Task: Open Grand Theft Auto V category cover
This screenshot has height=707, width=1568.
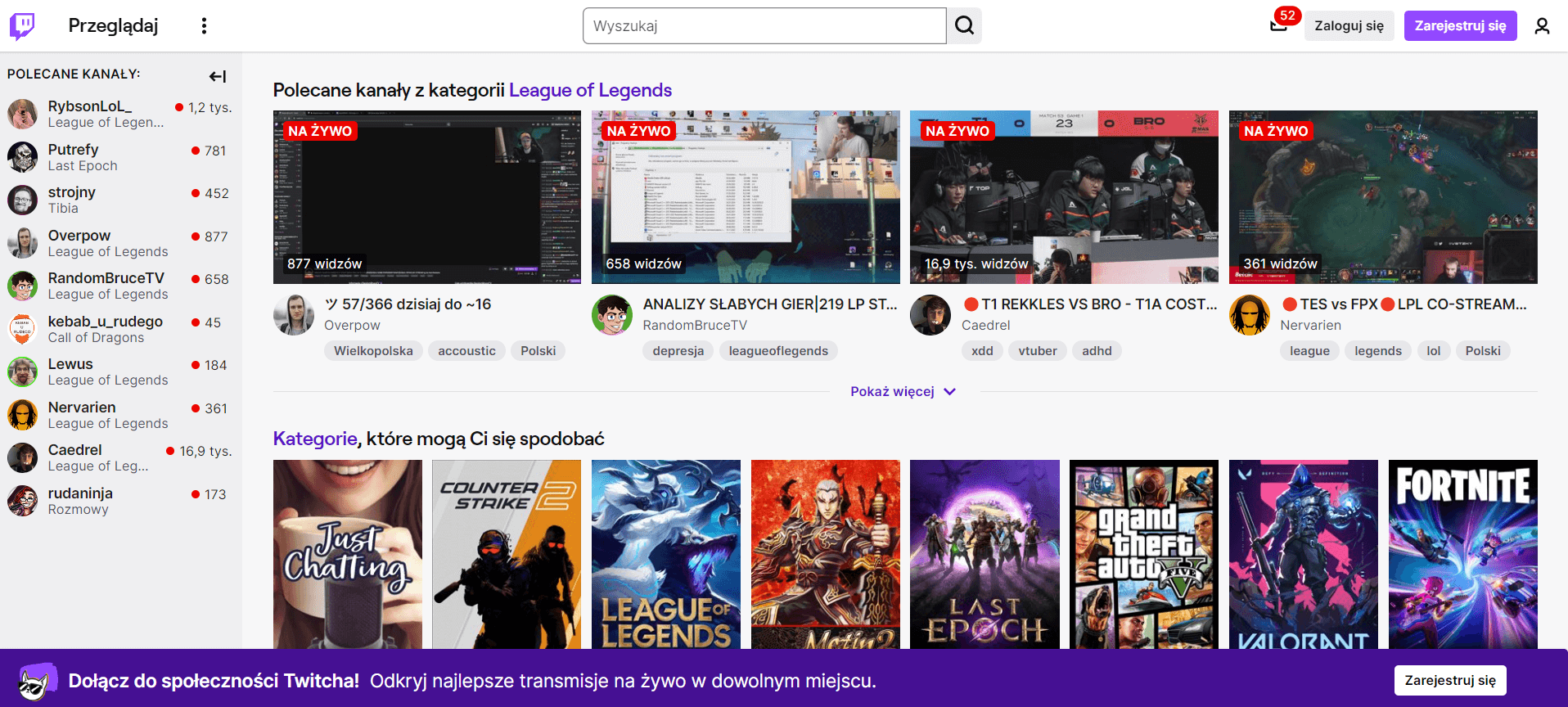Action: [x=1144, y=555]
